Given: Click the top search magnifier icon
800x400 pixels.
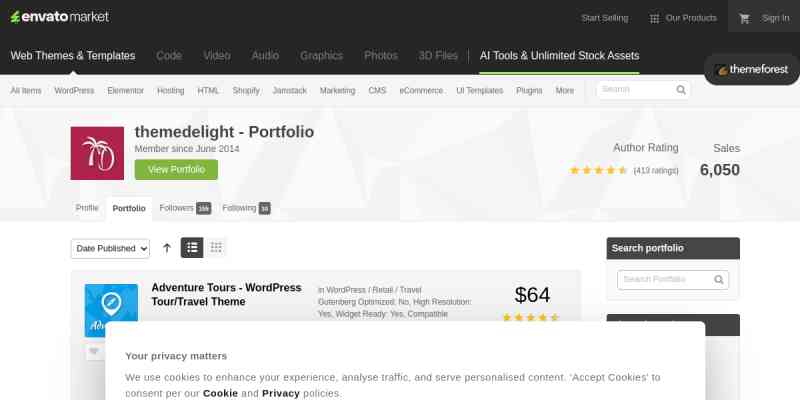Looking at the screenshot, I should (681, 90).
